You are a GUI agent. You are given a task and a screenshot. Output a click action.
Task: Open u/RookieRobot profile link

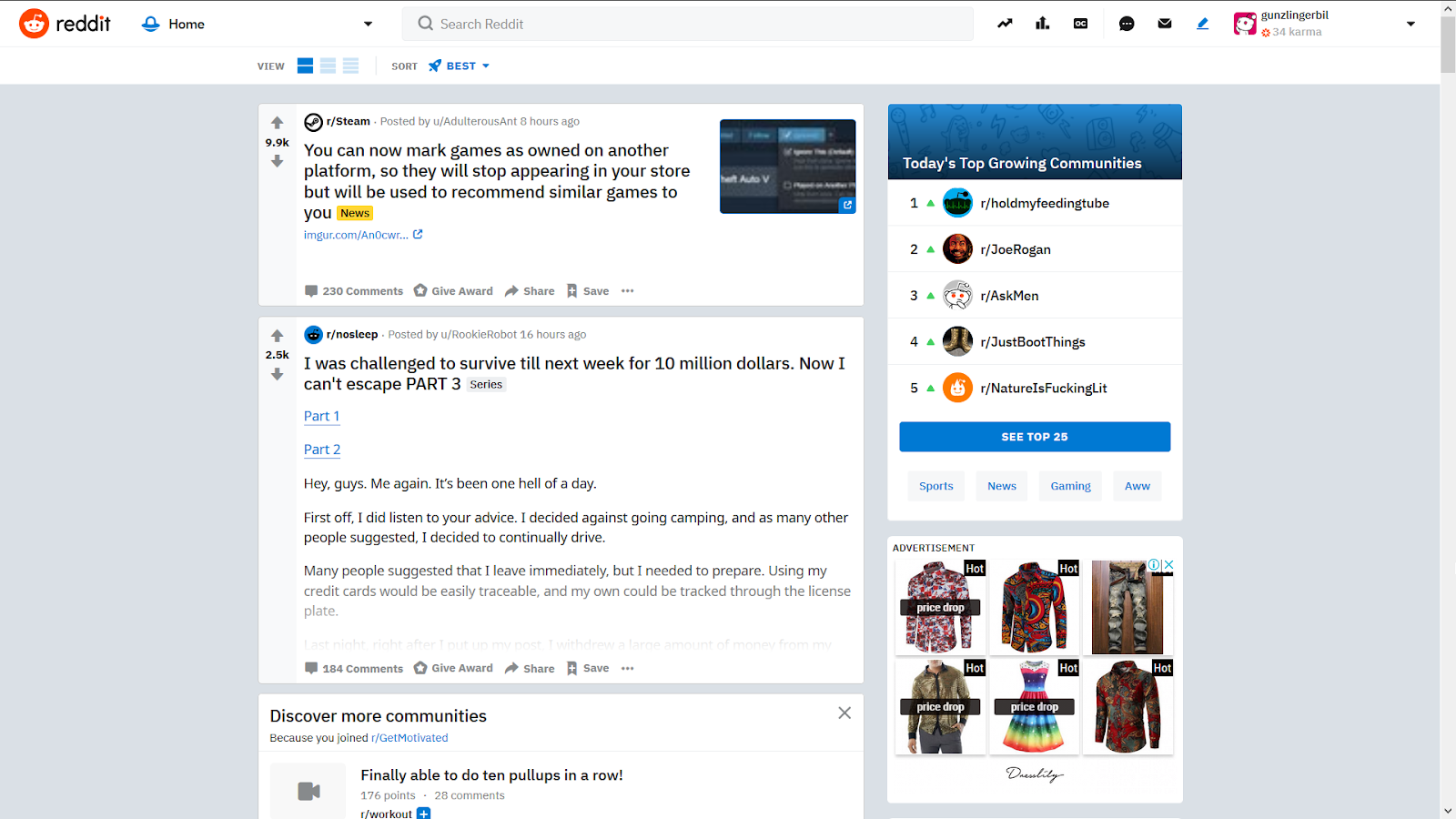(x=479, y=334)
